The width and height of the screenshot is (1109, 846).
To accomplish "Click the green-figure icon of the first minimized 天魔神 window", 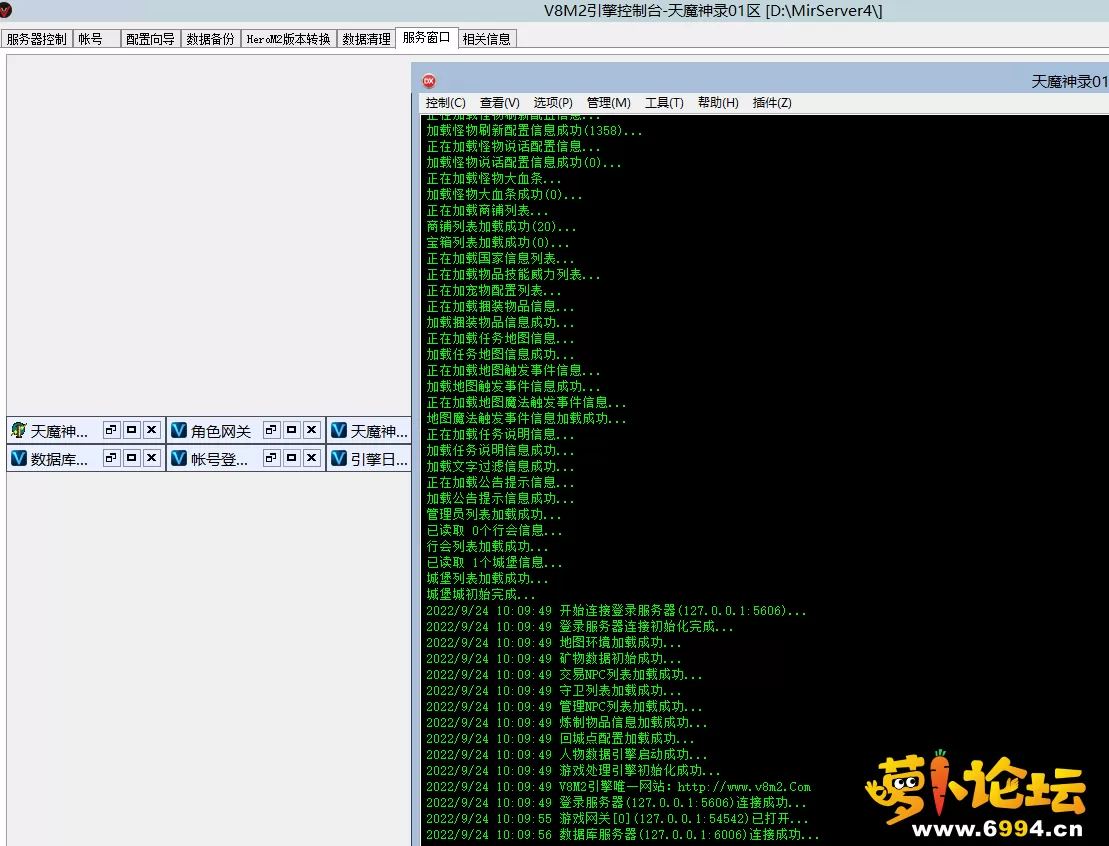I will pos(19,430).
